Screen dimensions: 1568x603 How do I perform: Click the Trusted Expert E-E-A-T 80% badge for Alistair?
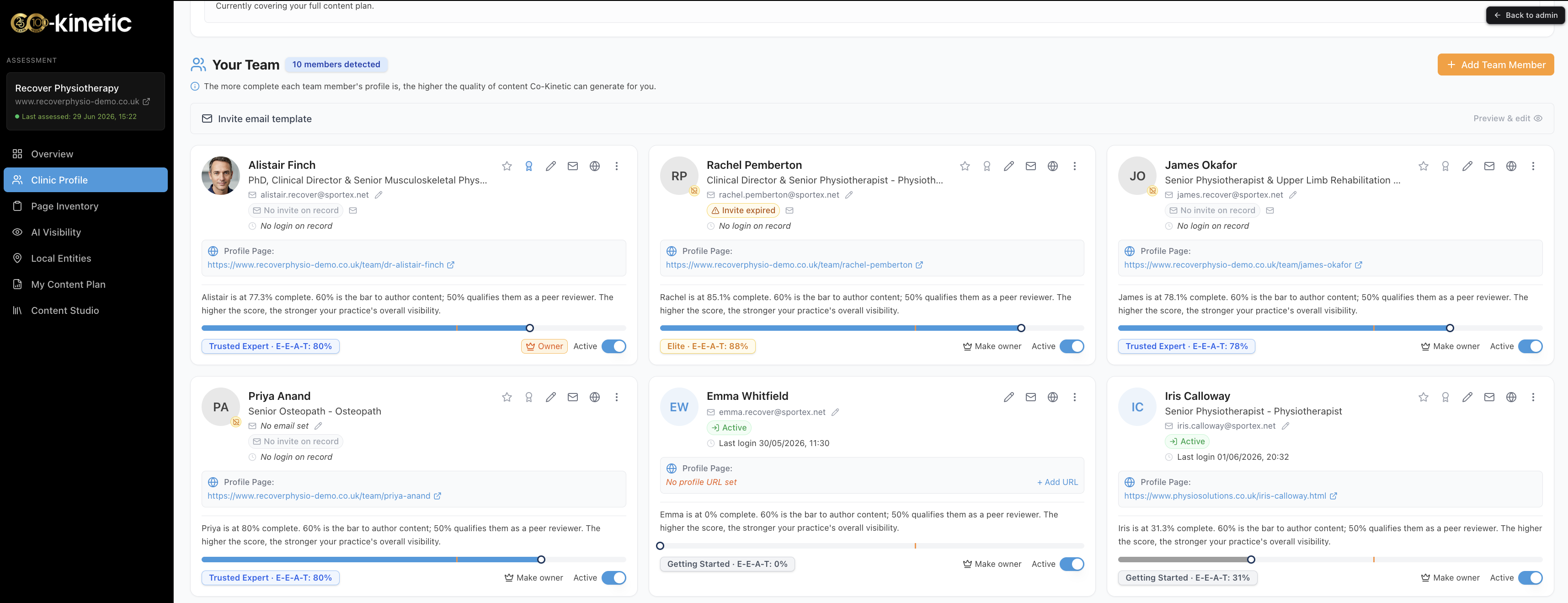270,347
